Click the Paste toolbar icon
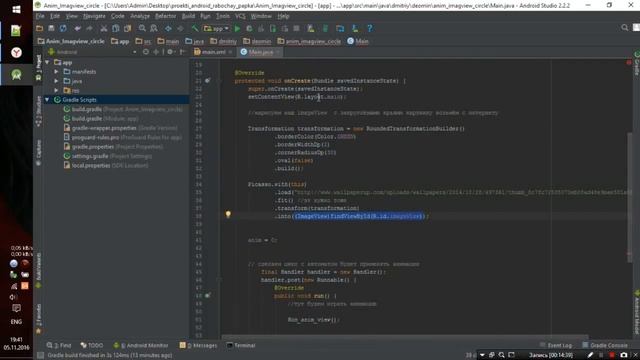Image resolution: width=640 pixels, height=360 pixels. 127,29
